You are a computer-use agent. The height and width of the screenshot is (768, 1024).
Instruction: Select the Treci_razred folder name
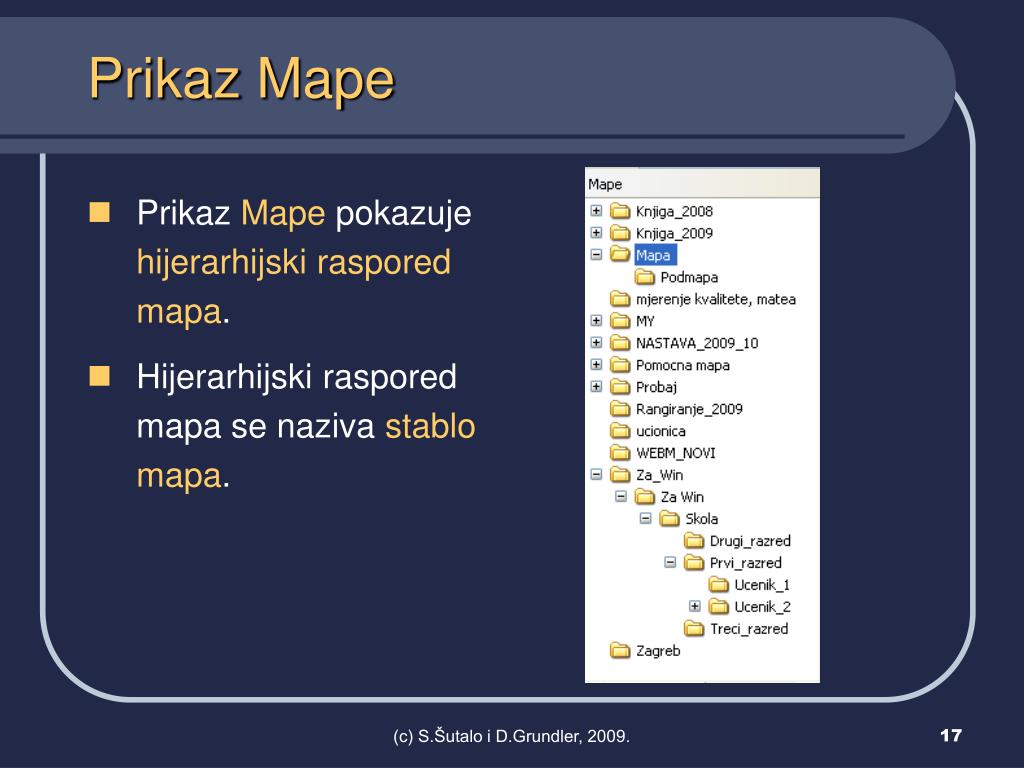[749, 628]
